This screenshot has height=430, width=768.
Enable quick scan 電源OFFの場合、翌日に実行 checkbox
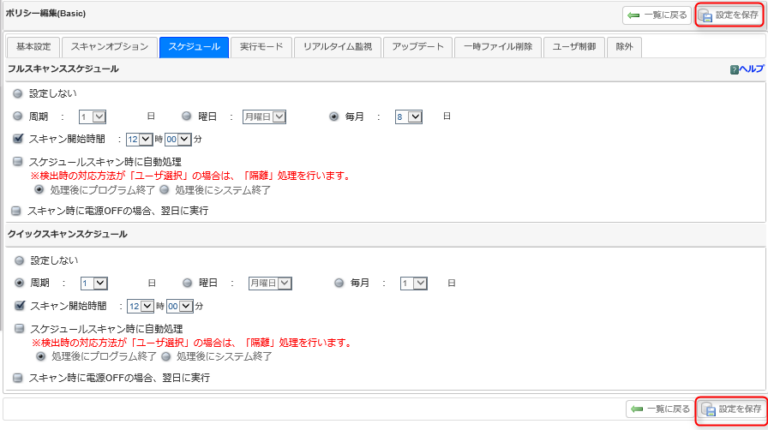coord(18,378)
